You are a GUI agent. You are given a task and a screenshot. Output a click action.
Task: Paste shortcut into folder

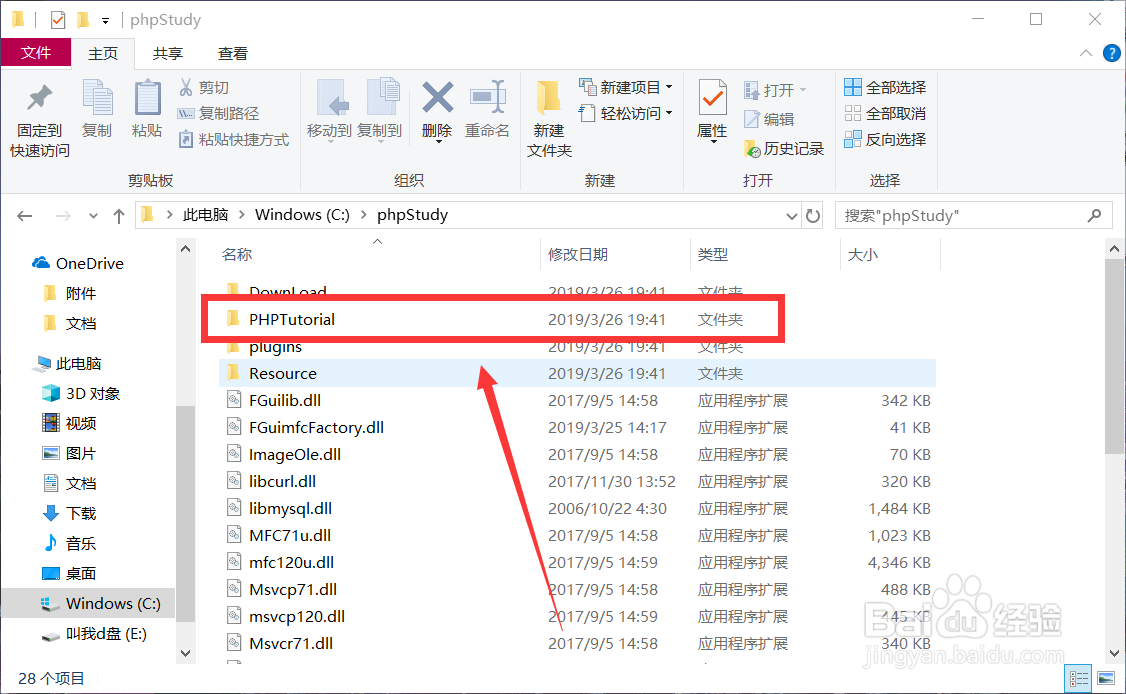[x=234, y=139]
